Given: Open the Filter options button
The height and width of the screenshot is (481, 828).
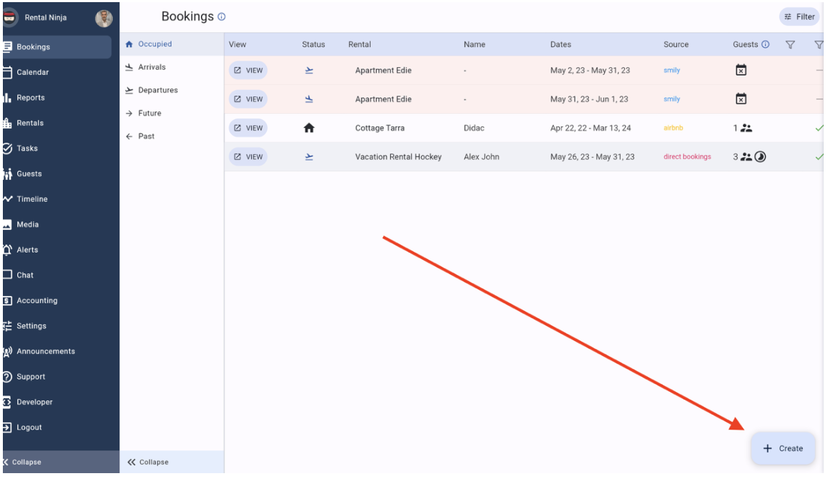Looking at the screenshot, I should coord(799,17).
